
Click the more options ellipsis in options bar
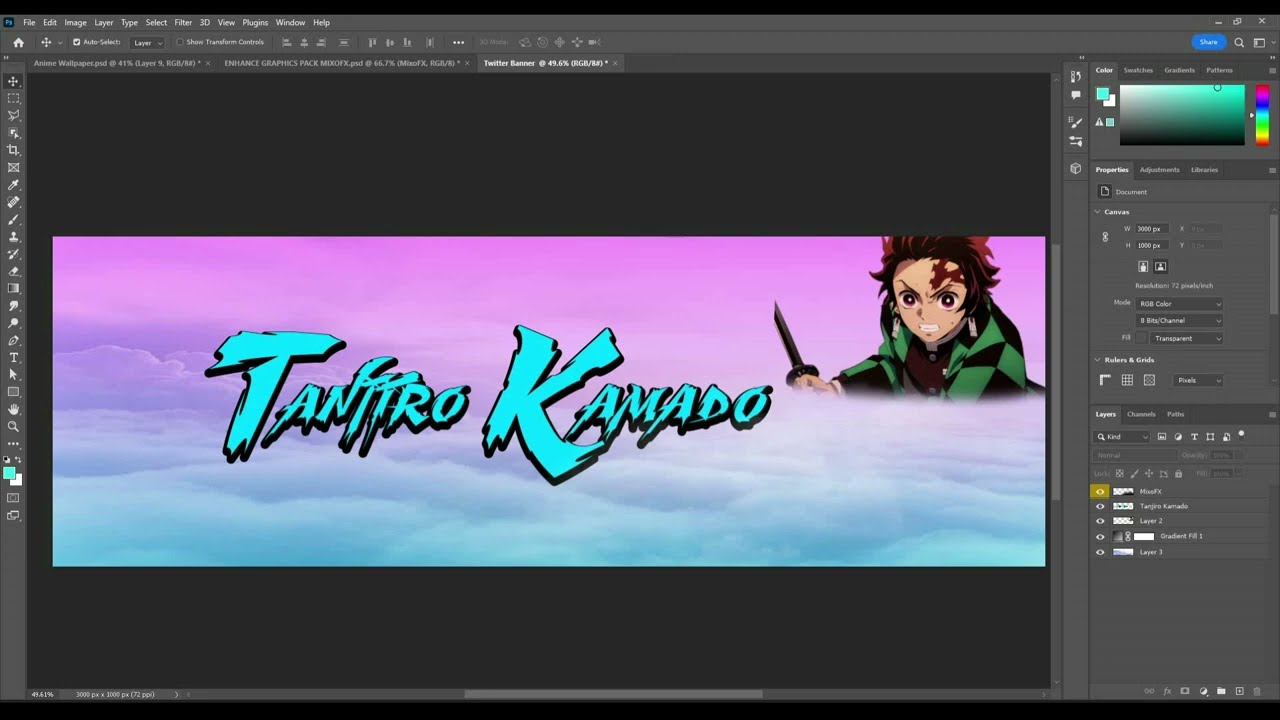coord(458,42)
